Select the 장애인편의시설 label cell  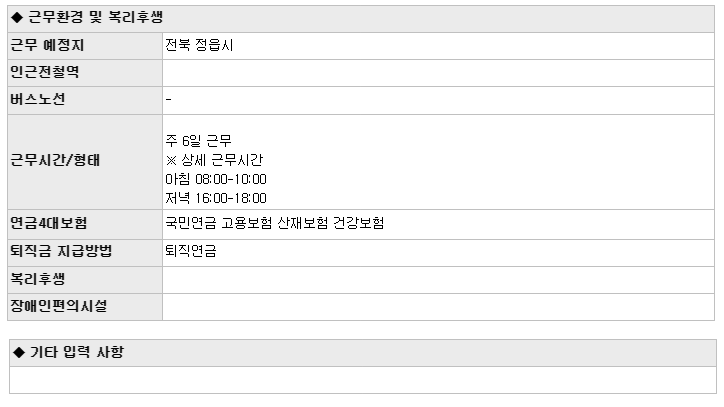tap(85, 307)
